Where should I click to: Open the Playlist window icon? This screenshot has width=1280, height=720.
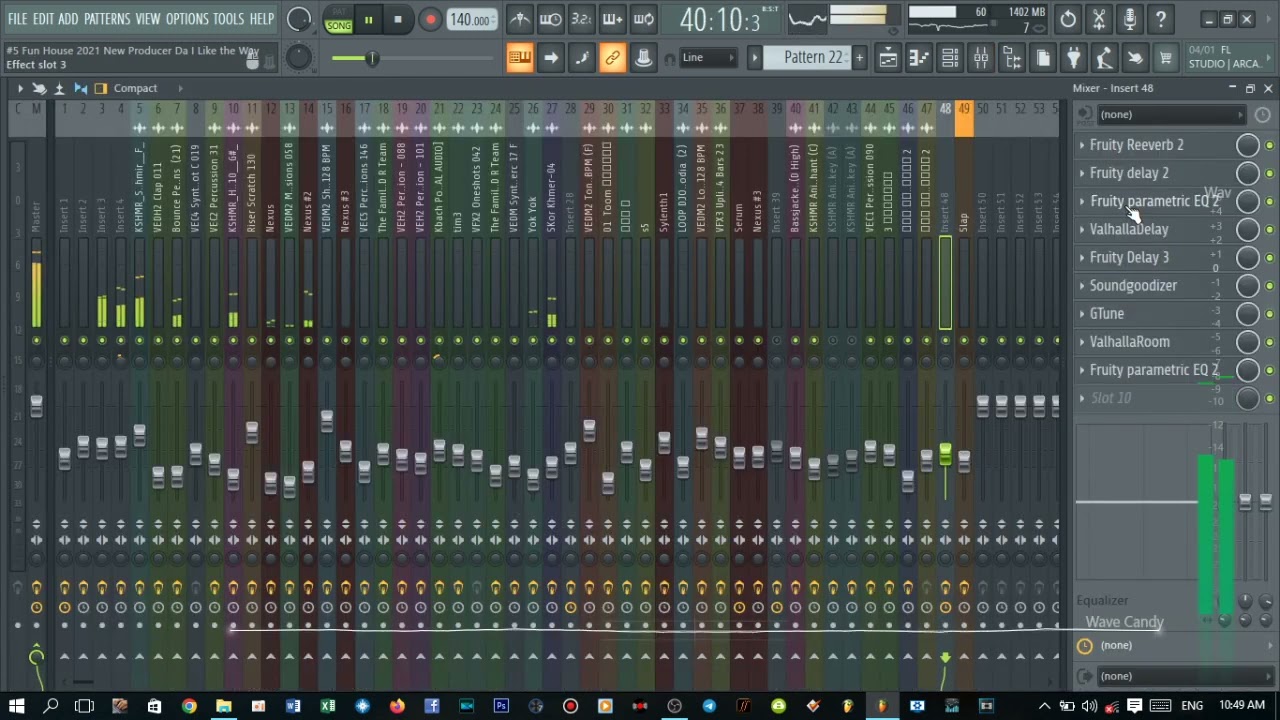[x=888, y=59]
